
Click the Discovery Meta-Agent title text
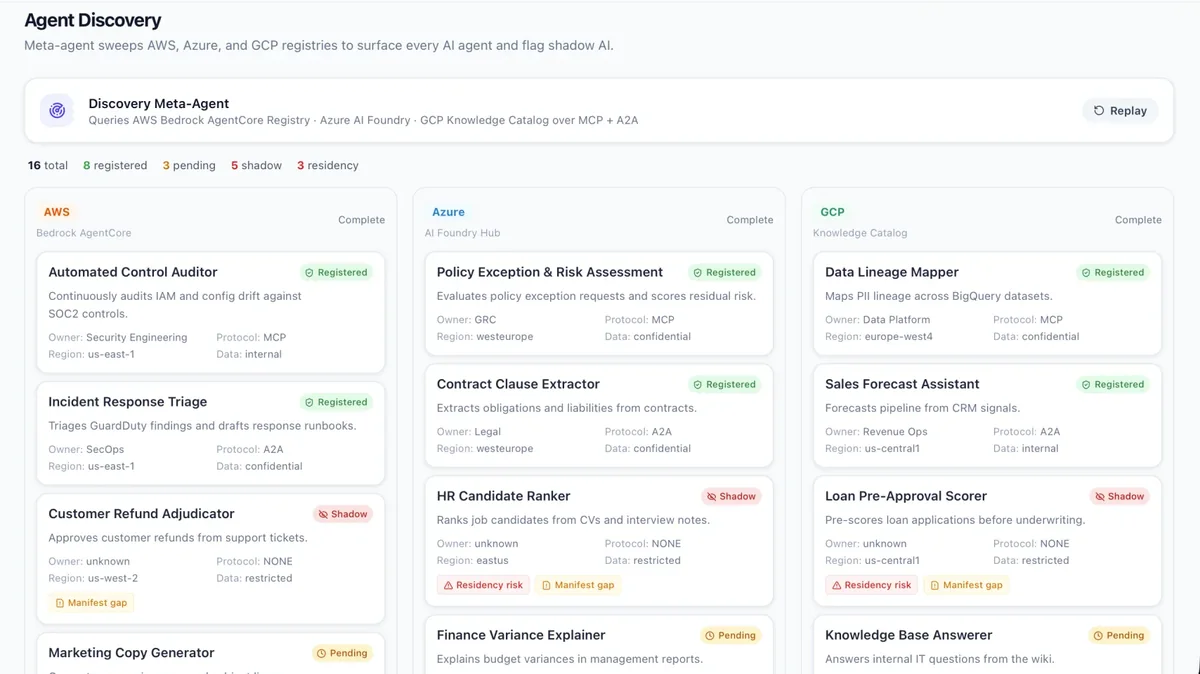point(159,103)
